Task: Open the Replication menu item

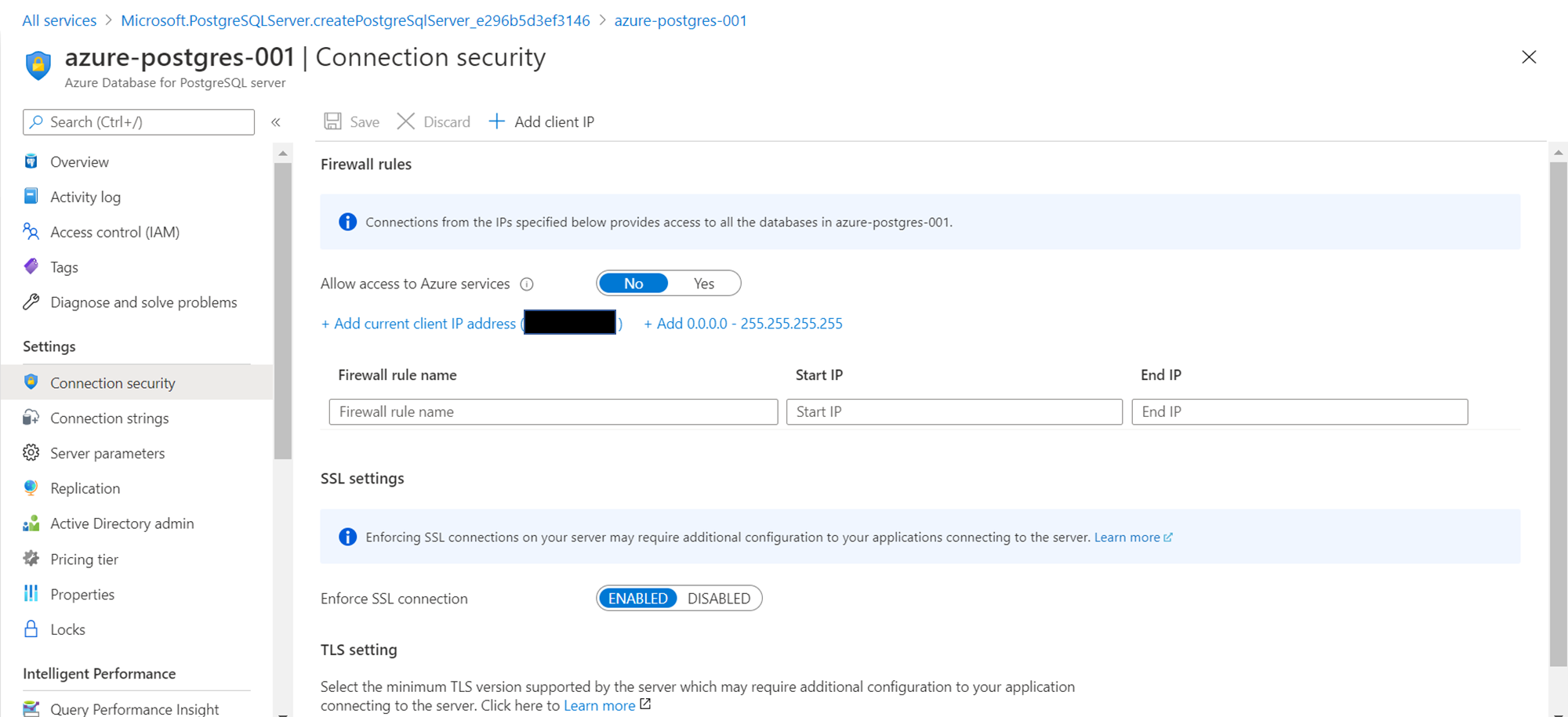Action: coord(85,488)
